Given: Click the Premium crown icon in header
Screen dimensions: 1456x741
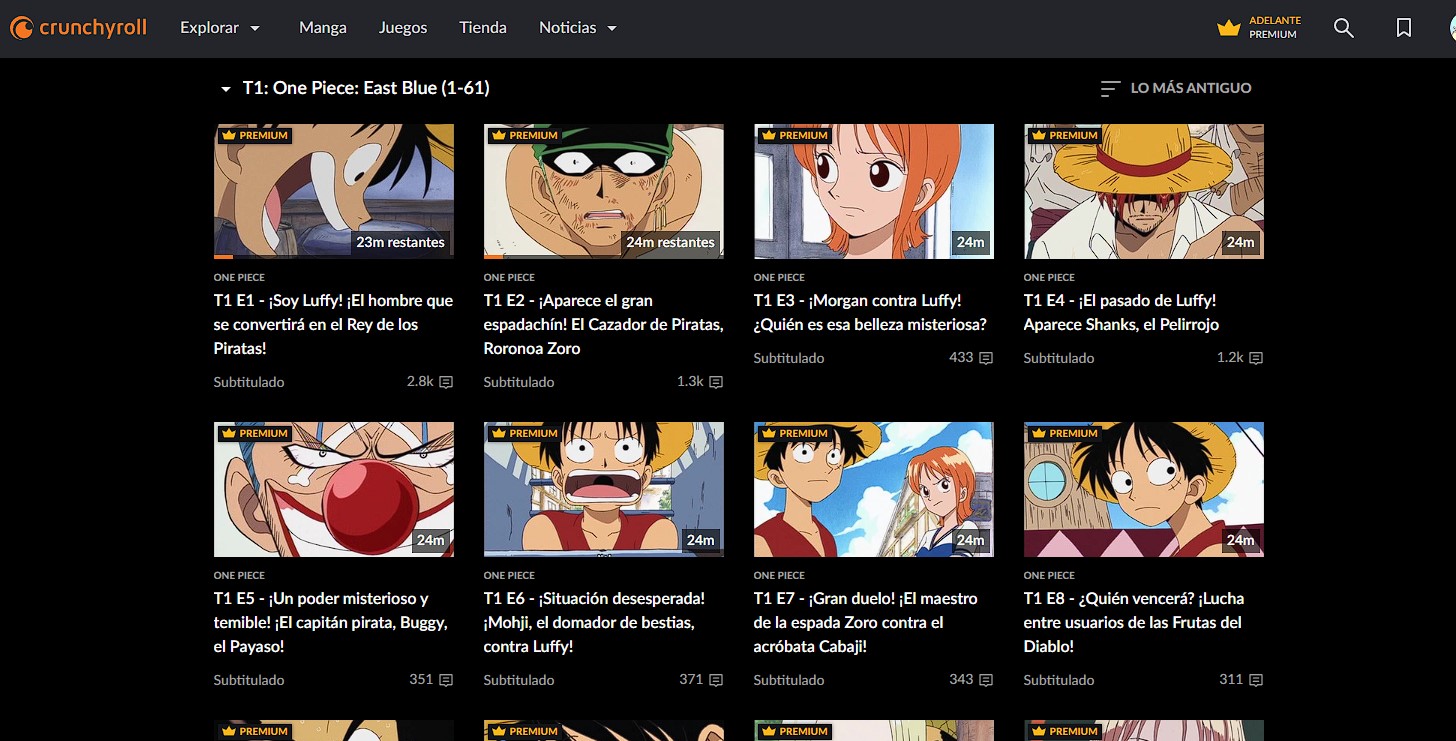Looking at the screenshot, I should coord(1229,28).
